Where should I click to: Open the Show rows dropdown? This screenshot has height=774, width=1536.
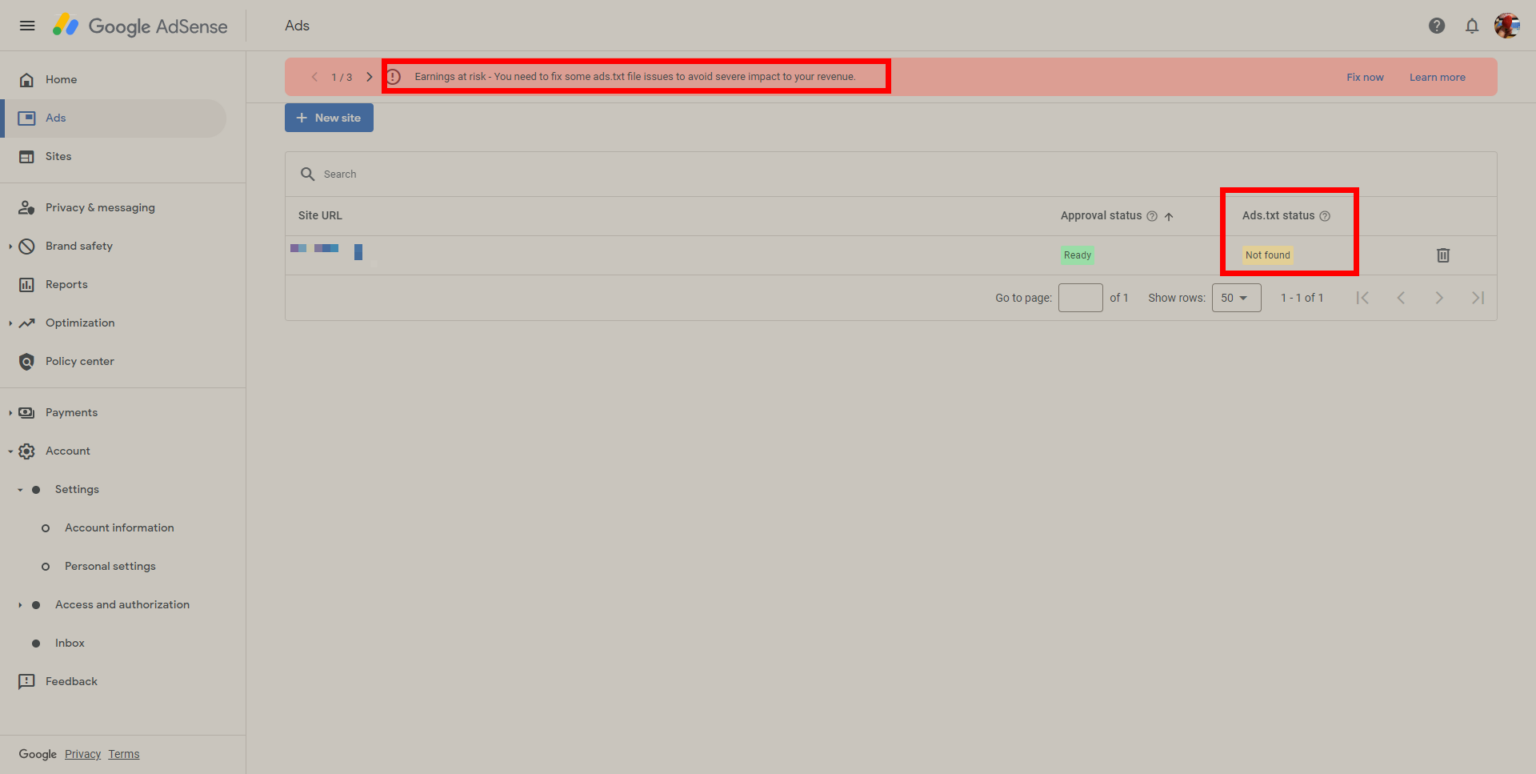tap(1236, 297)
